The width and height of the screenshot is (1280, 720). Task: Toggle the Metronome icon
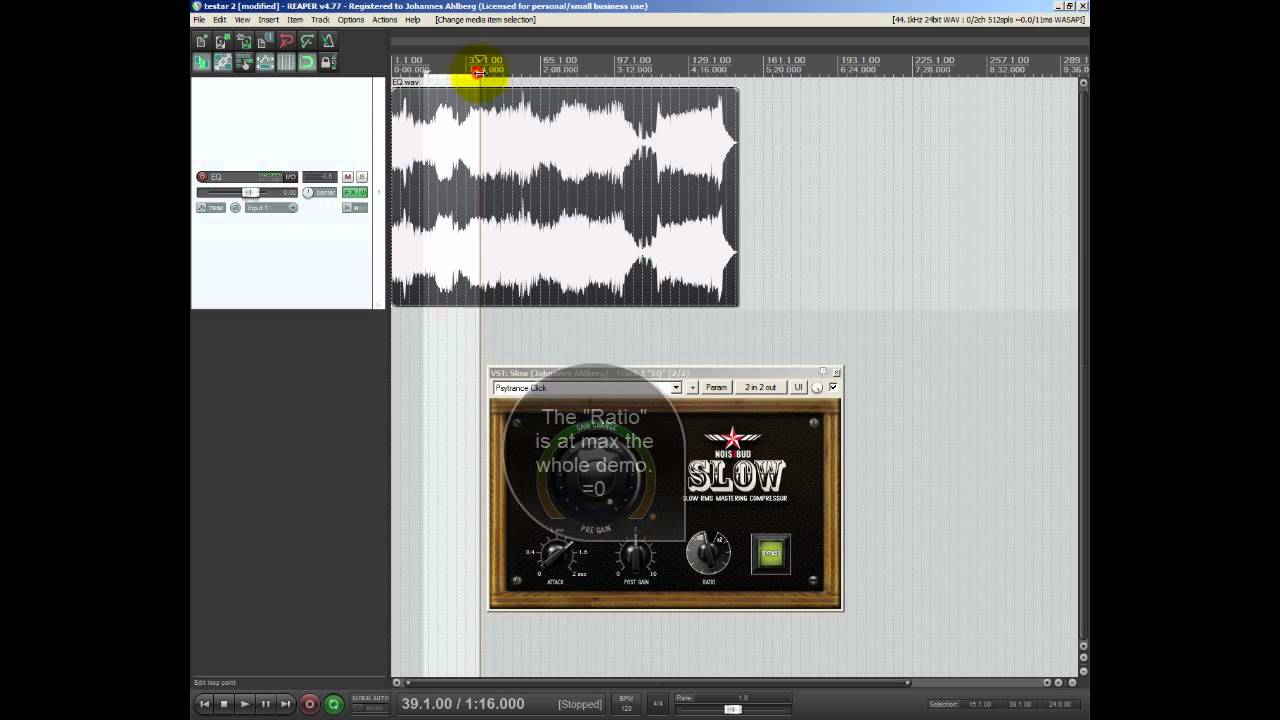[328, 41]
